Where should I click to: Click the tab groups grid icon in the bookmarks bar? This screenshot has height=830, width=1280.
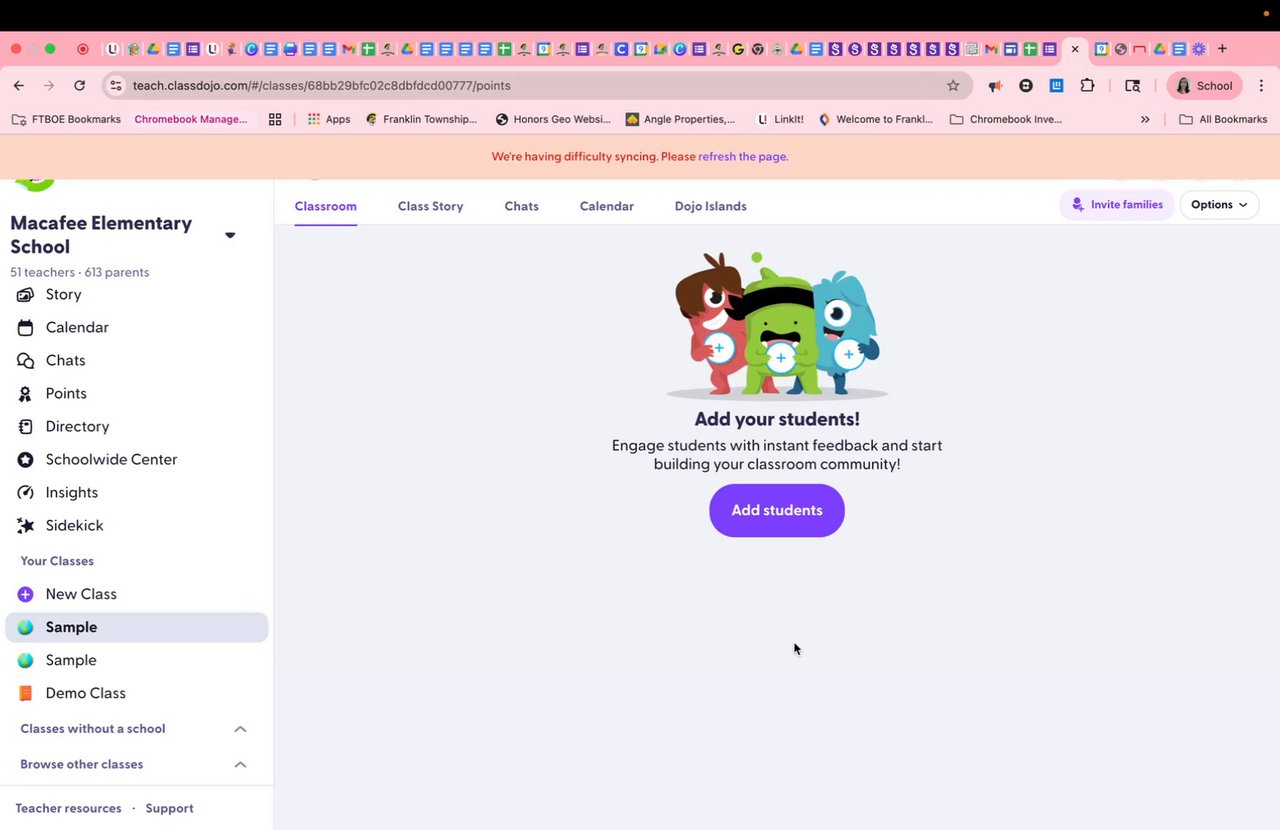pos(275,119)
